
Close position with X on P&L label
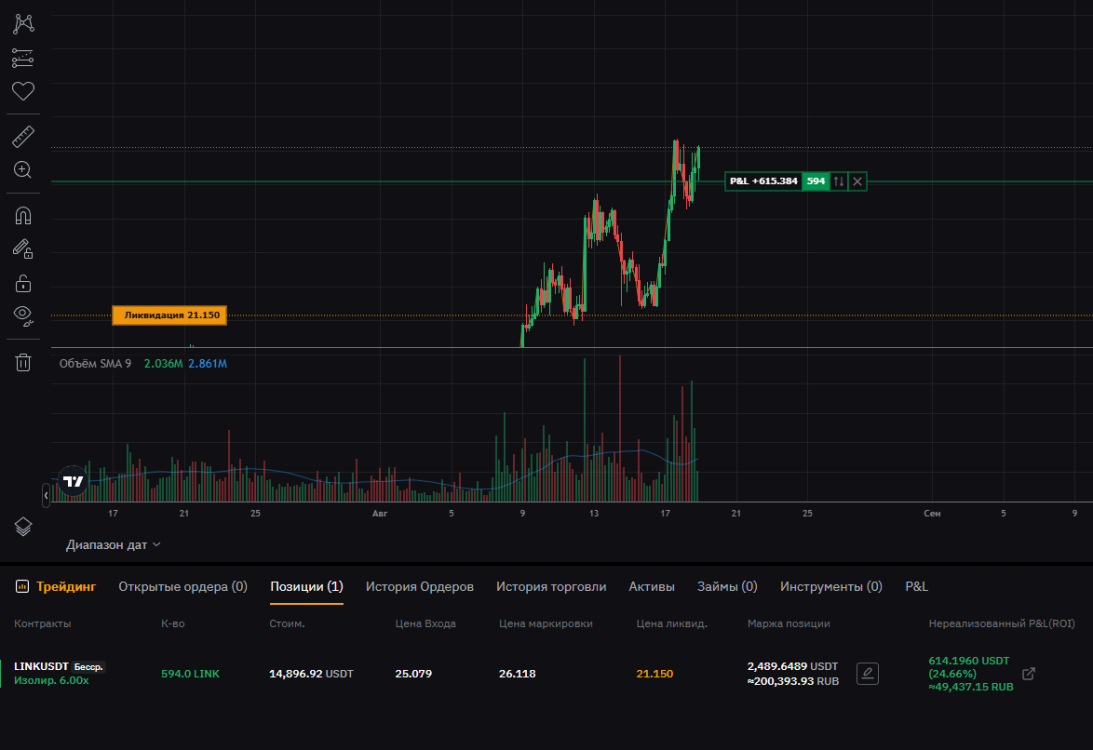(x=857, y=181)
